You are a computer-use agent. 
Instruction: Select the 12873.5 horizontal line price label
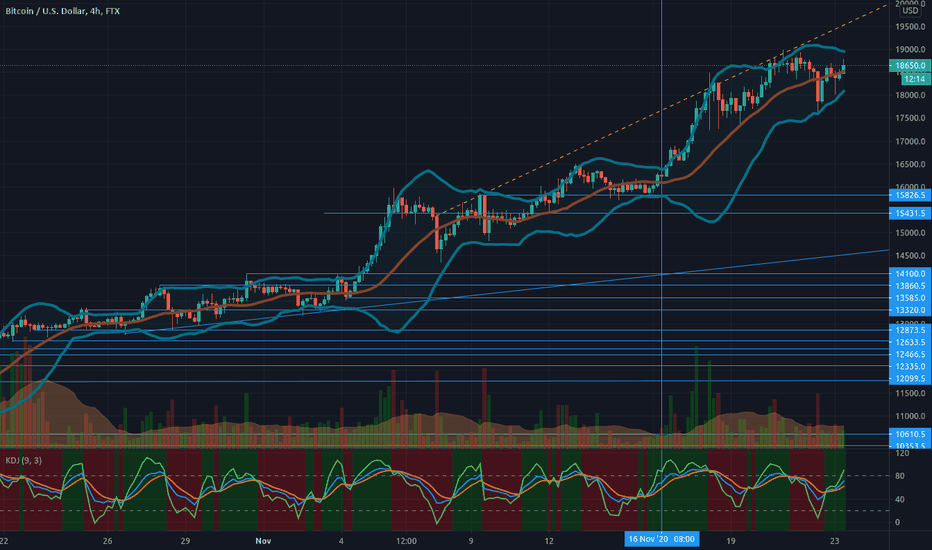(909, 330)
